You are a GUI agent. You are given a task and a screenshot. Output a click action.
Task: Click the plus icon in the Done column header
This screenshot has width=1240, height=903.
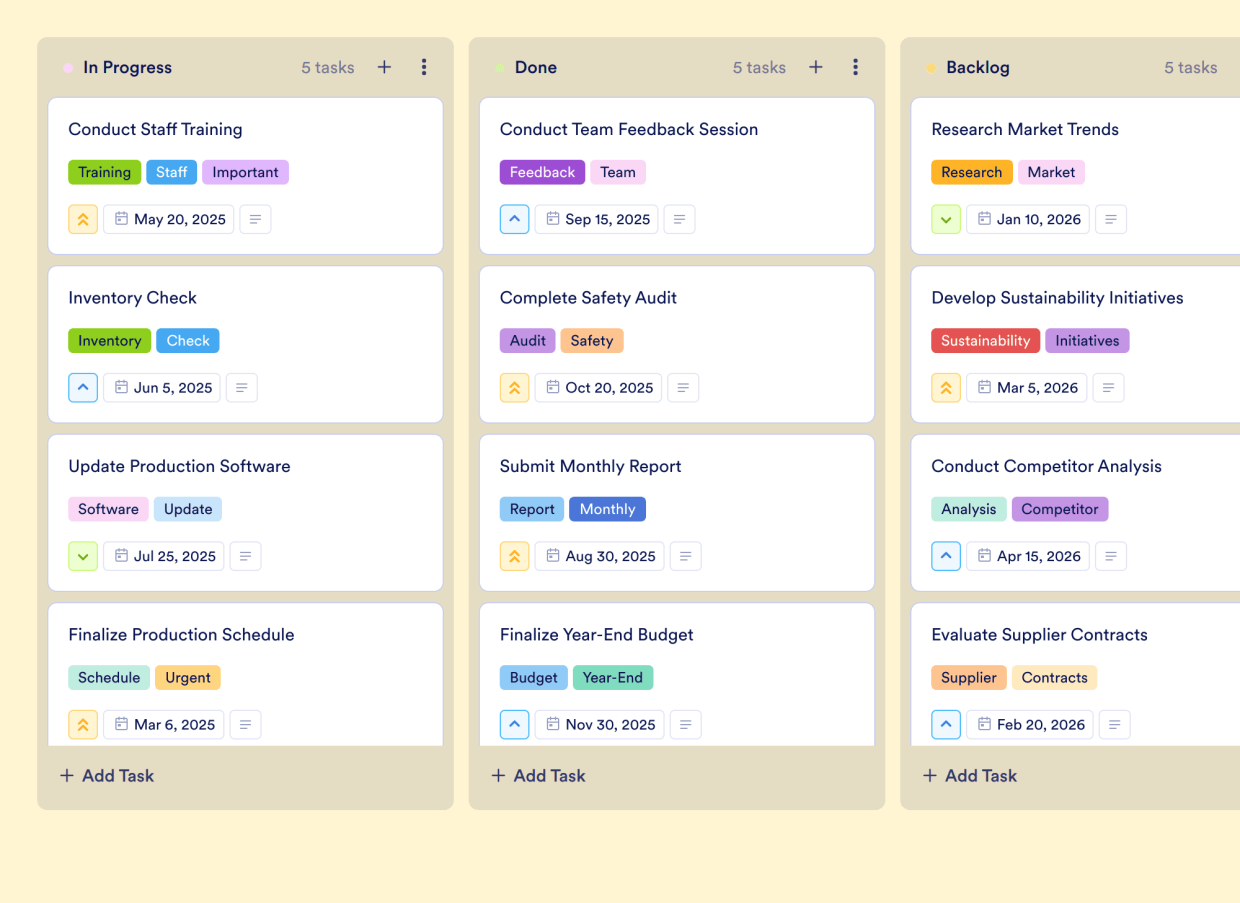tap(815, 67)
